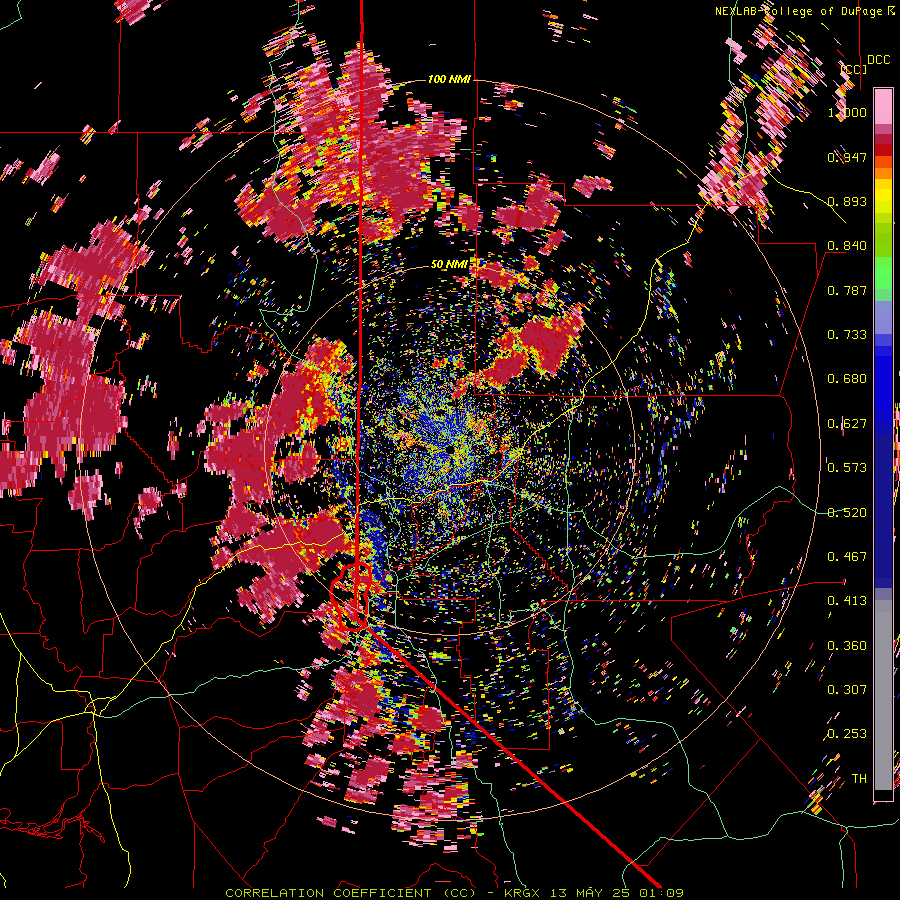This screenshot has height=900, width=900.
Task: Click the 0.307 scale value
Action: pos(847,690)
